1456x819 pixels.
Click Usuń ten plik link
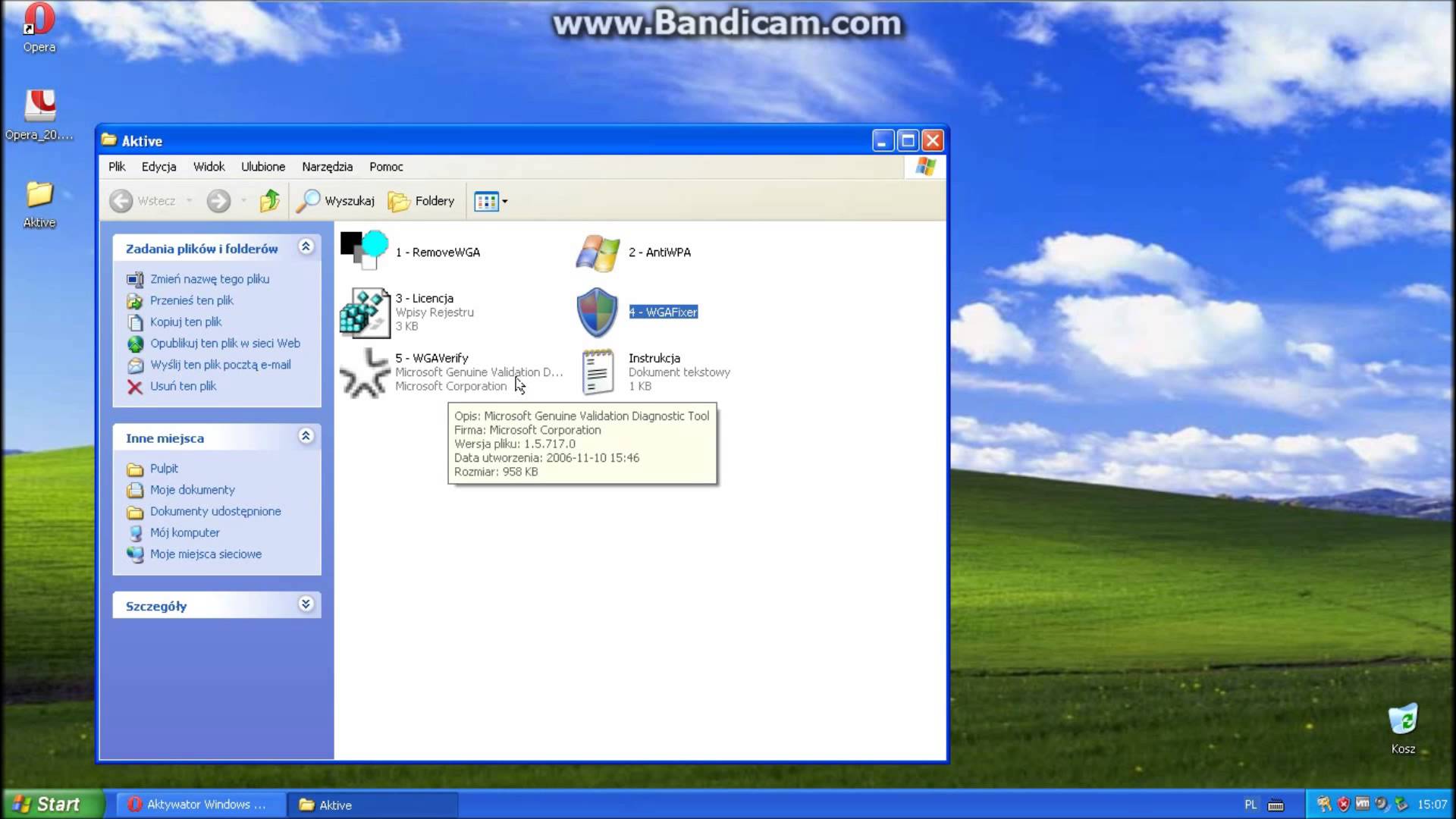183,386
